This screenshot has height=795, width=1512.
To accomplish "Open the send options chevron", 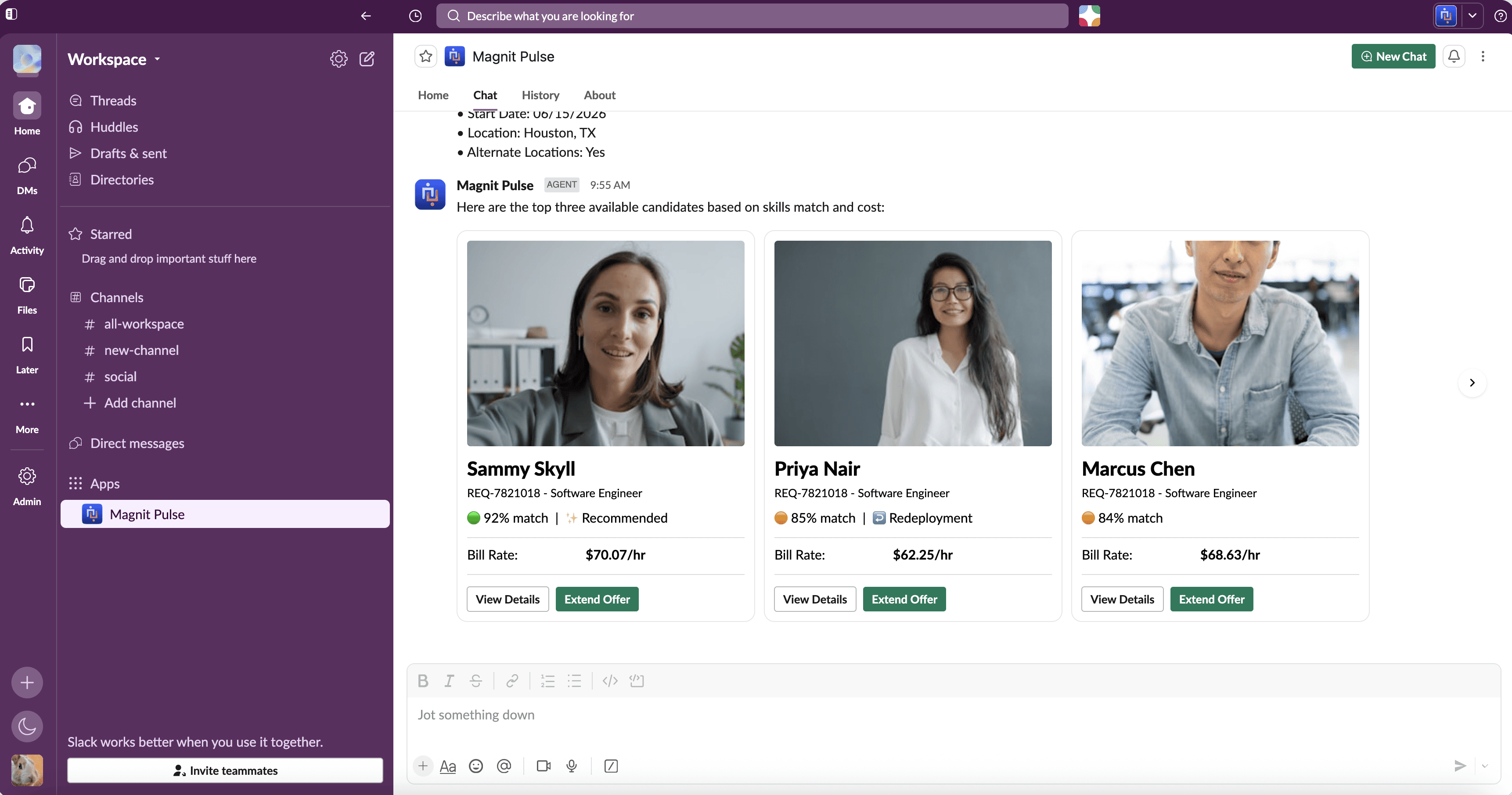I will 1484,766.
